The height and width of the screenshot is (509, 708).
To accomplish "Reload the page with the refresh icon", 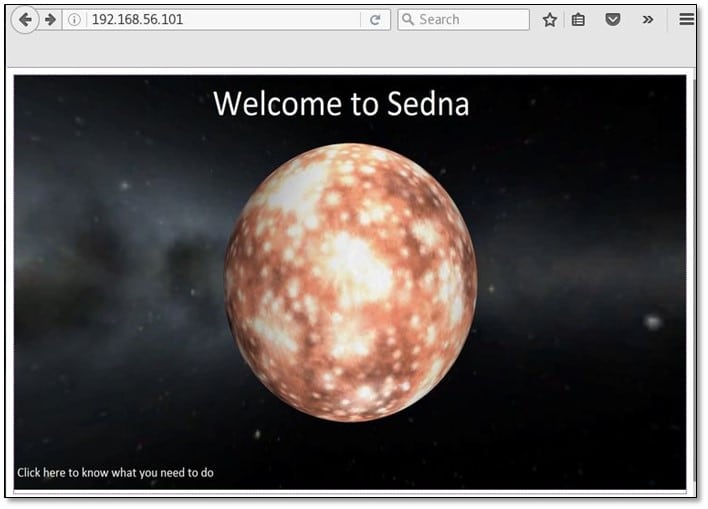I will 375,20.
